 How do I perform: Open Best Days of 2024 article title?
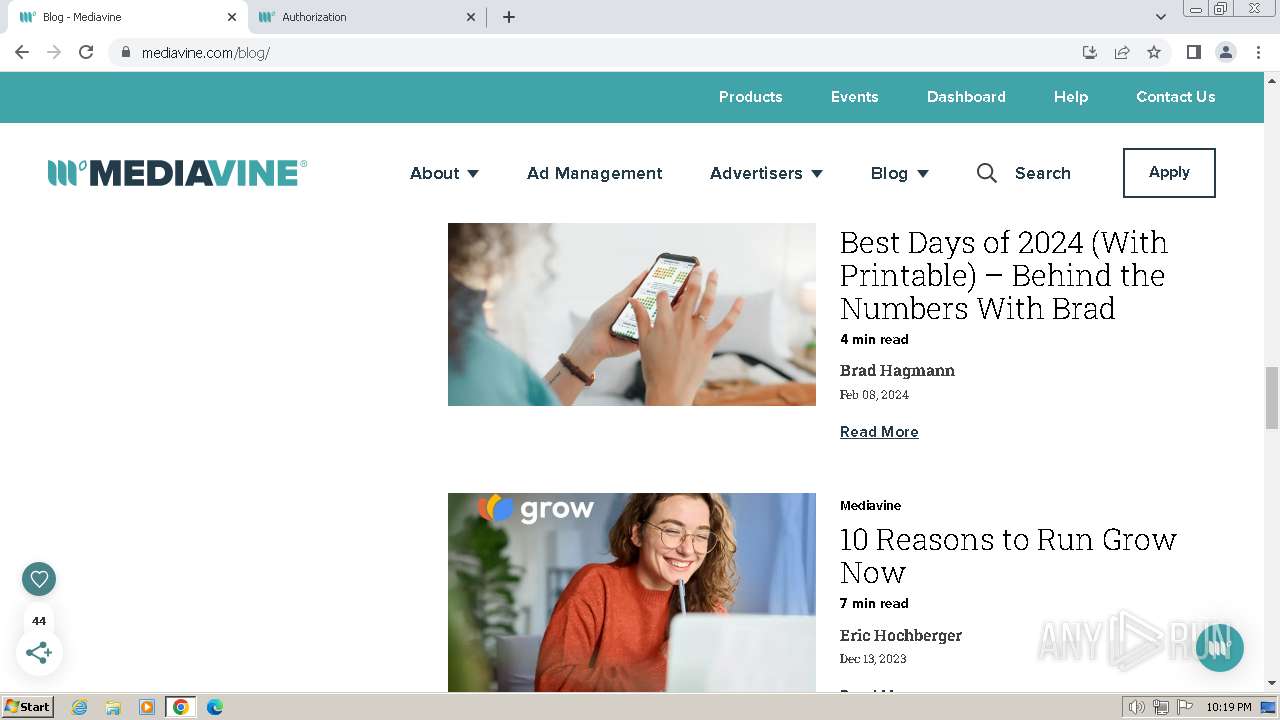[x=1004, y=275]
